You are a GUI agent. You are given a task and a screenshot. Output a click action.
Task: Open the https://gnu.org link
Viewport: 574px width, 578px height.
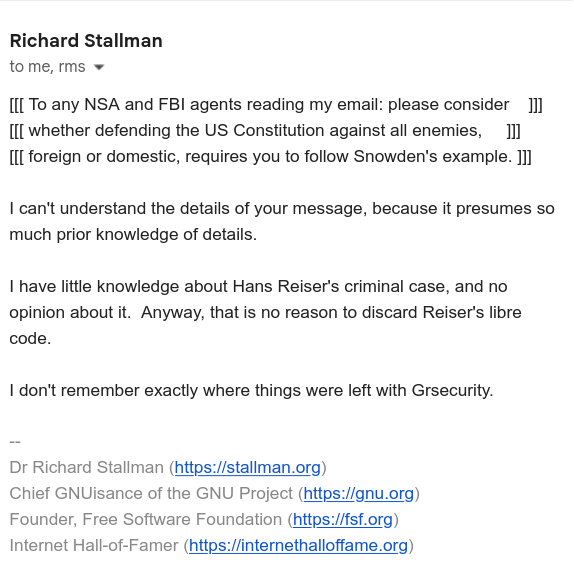click(x=358, y=493)
